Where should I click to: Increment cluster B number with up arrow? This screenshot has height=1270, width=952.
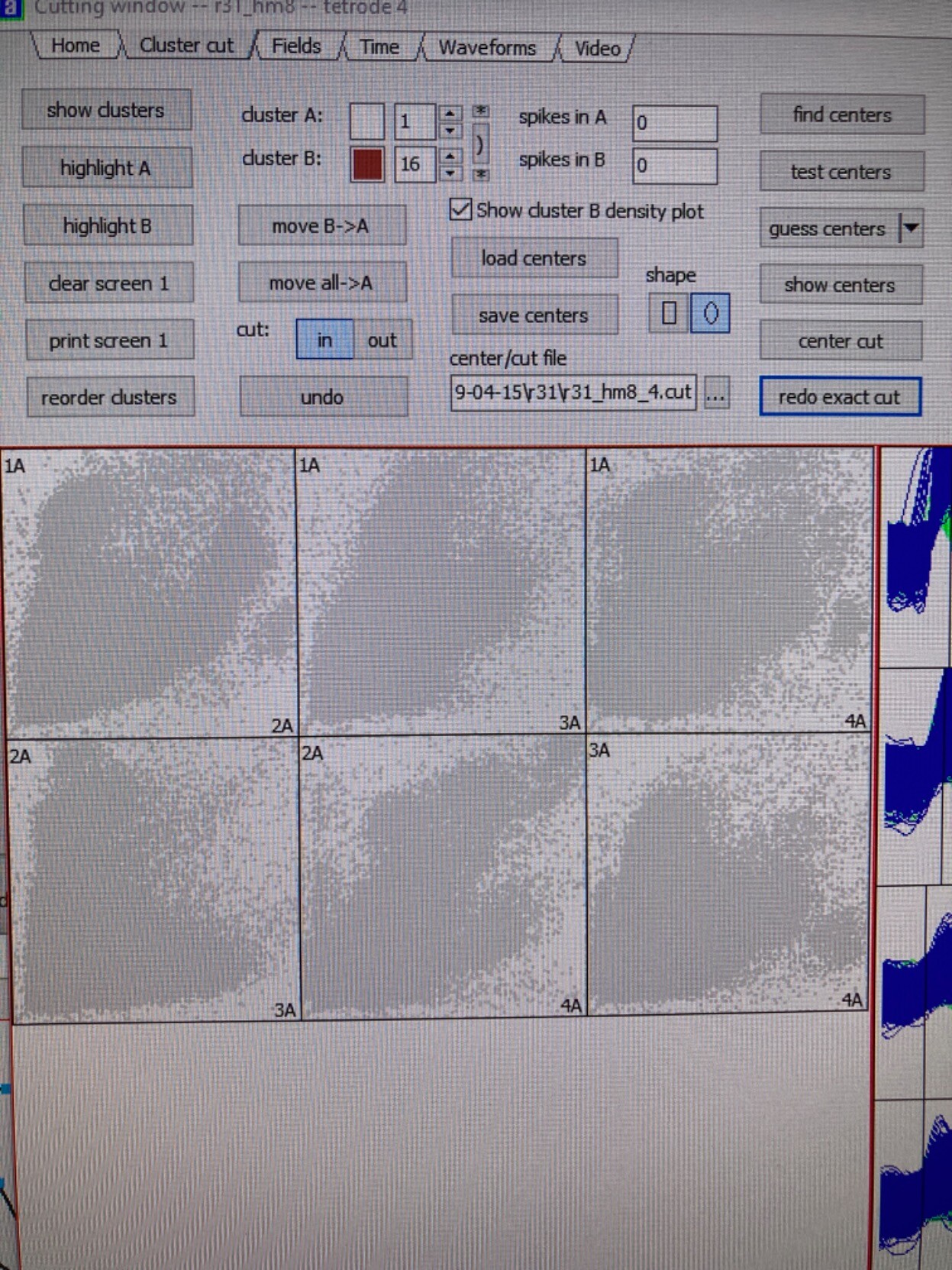pyautogui.click(x=450, y=157)
